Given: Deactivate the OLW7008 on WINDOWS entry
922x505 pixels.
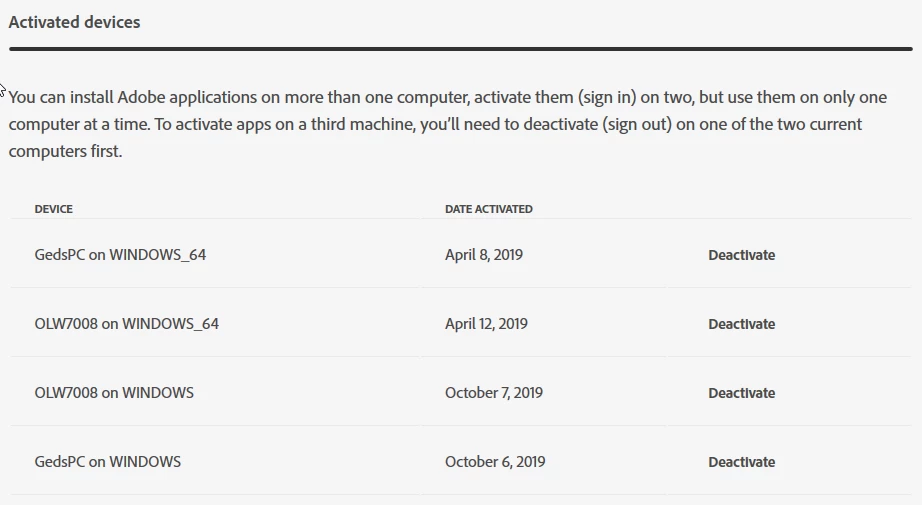Looking at the screenshot, I should click(x=741, y=393).
